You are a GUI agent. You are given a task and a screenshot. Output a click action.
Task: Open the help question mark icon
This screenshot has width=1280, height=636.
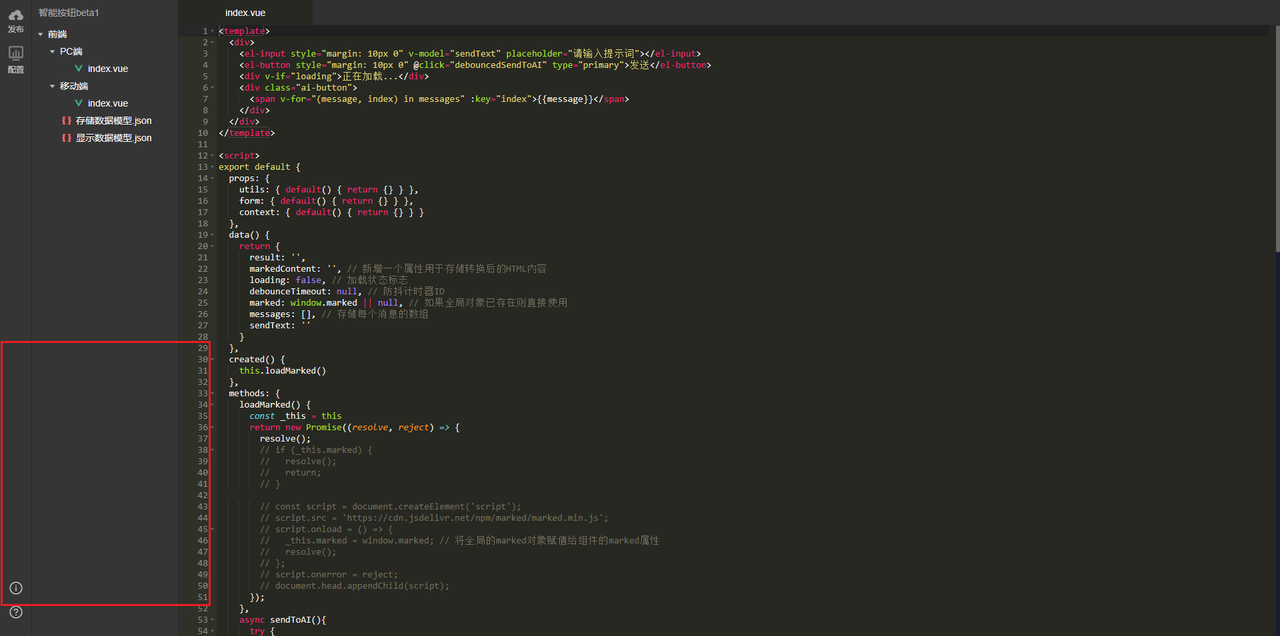click(x=16, y=612)
